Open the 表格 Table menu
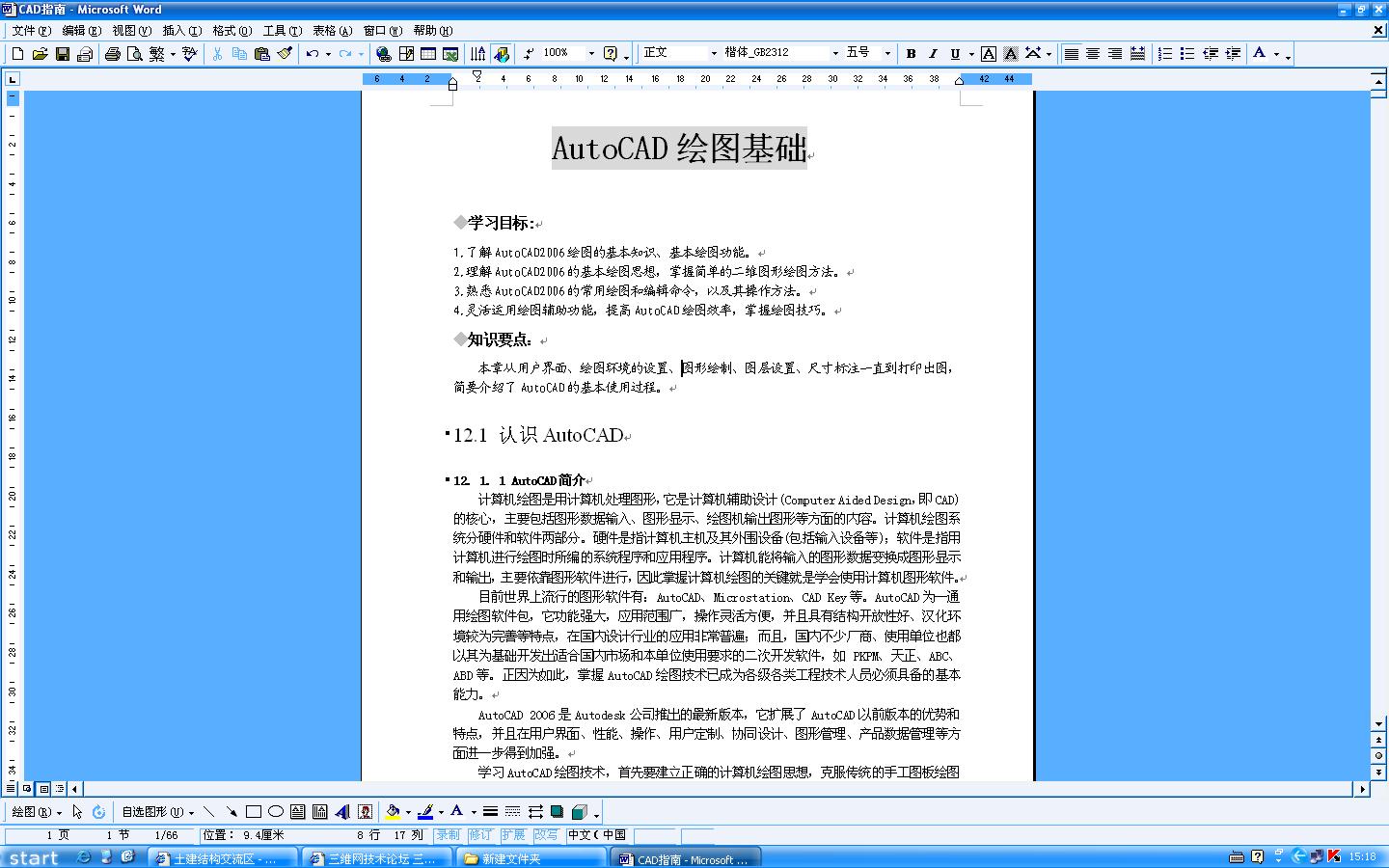Screen dimensions: 1389x868 333,31
